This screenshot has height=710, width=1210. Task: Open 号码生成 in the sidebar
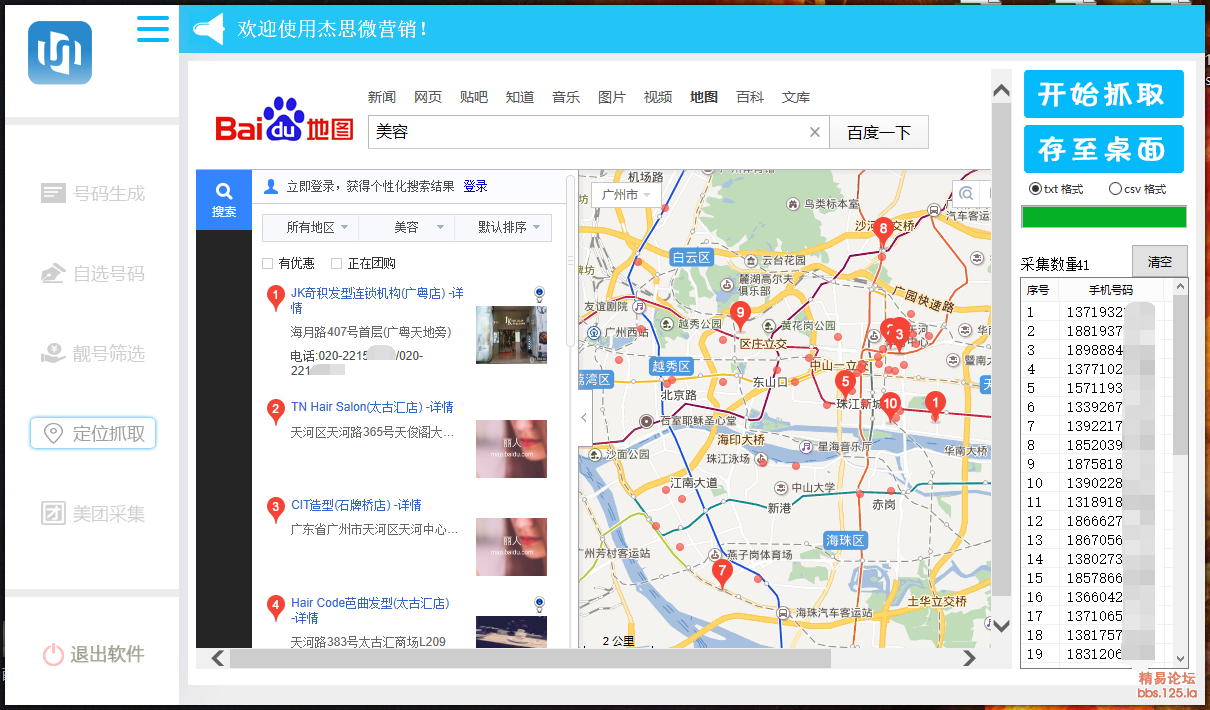(x=93, y=193)
